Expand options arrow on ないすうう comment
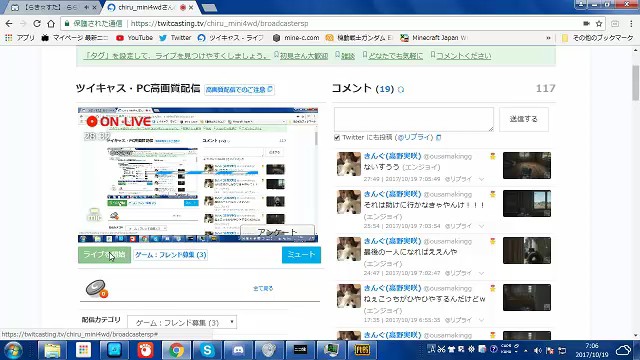Viewport: 640px width, 360px height. tap(482, 179)
